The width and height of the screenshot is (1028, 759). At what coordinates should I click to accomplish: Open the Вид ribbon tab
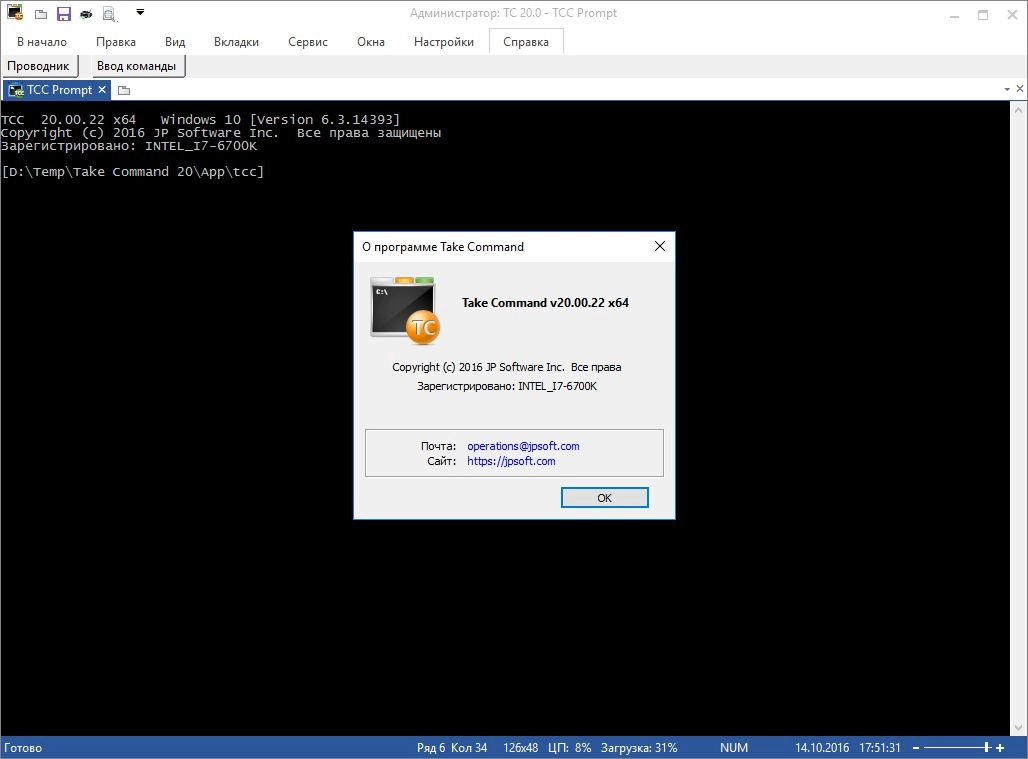pyautogui.click(x=175, y=42)
